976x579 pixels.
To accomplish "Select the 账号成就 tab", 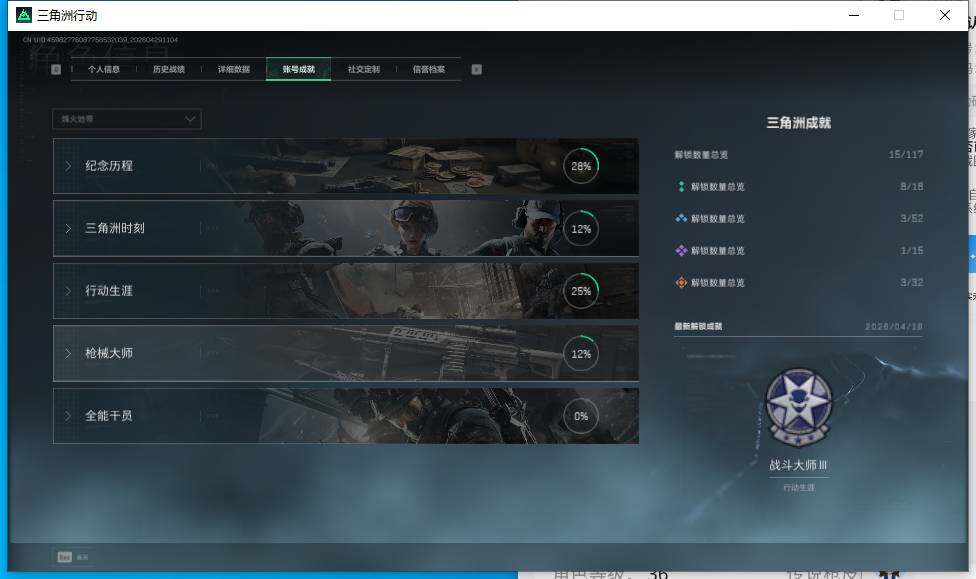I will (x=298, y=69).
